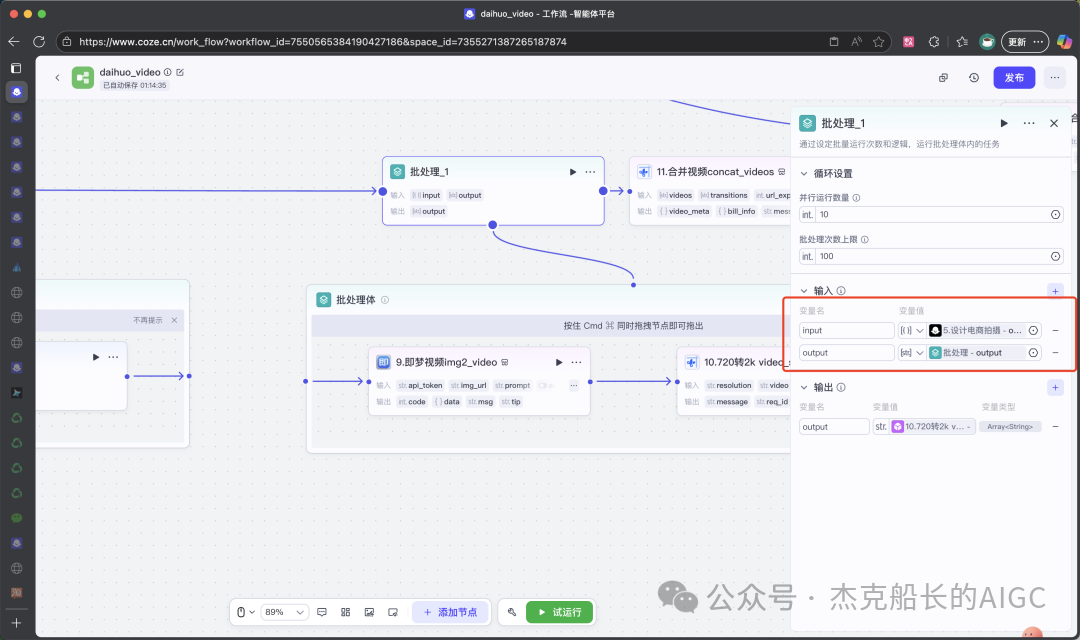Open reference picker for 批处理 - output
Image resolution: width=1080 pixels, height=640 pixels.
(1033, 353)
